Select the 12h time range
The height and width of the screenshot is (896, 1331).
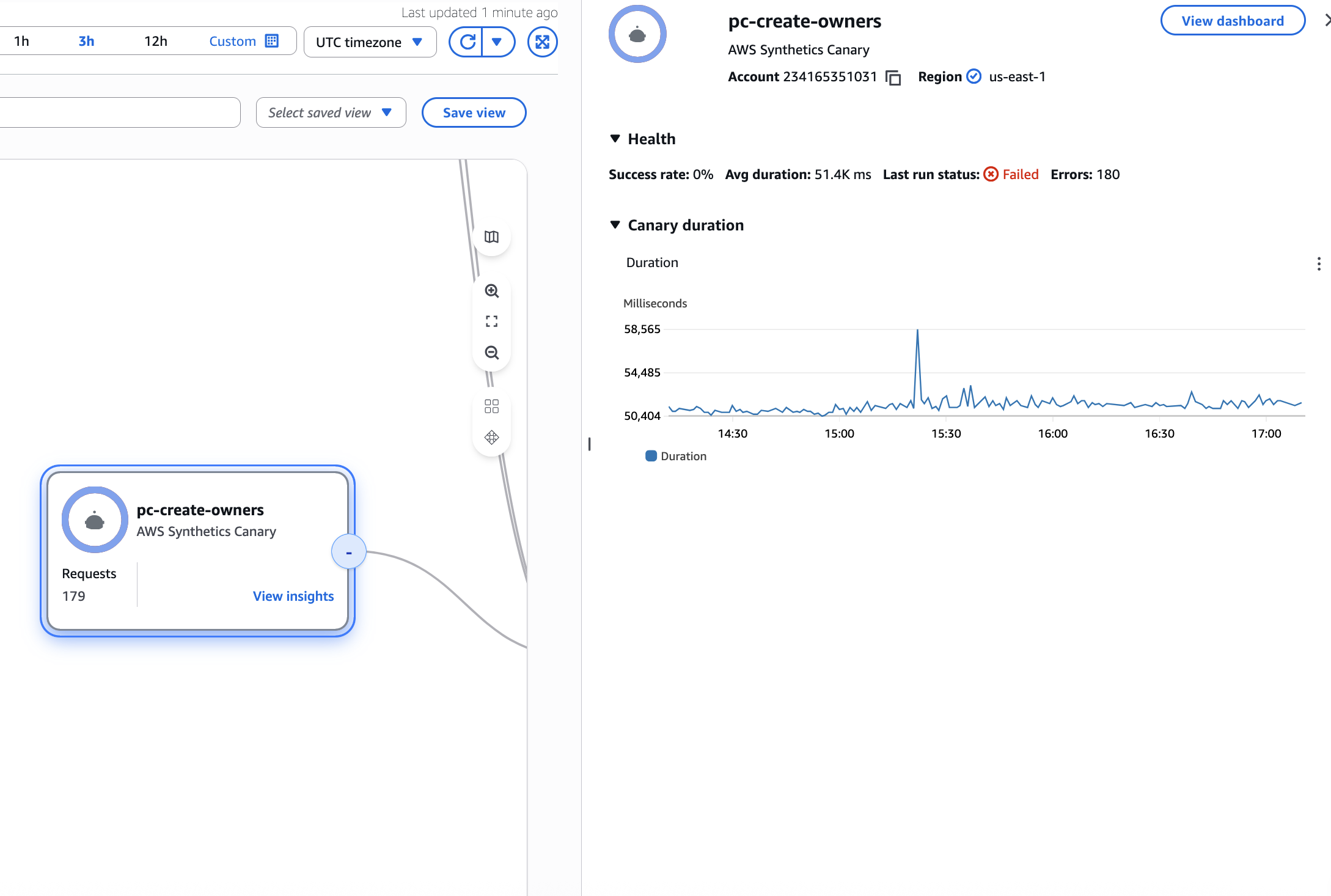point(156,41)
